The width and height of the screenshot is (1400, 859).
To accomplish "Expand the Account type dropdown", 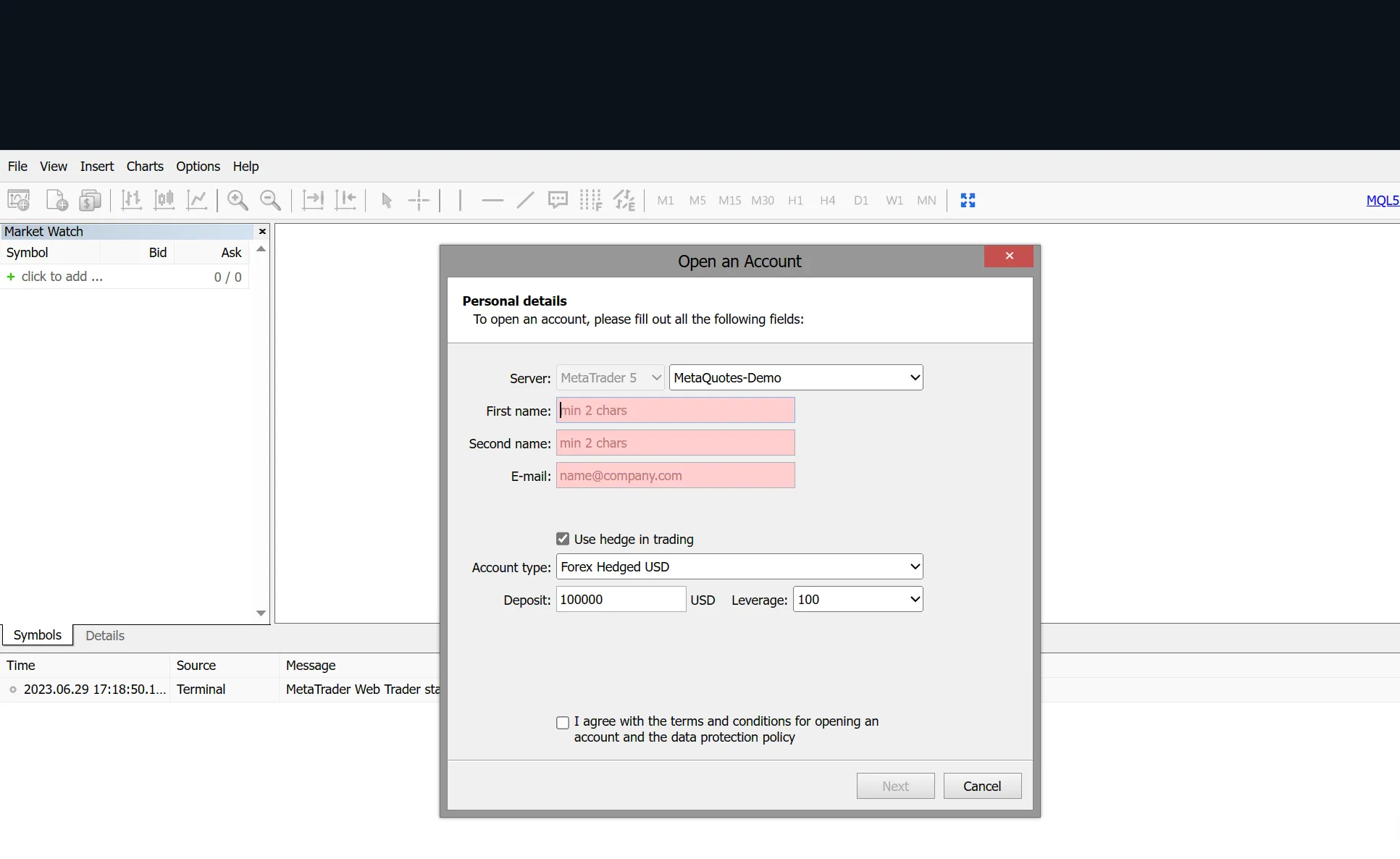I will (x=739, y=566).
